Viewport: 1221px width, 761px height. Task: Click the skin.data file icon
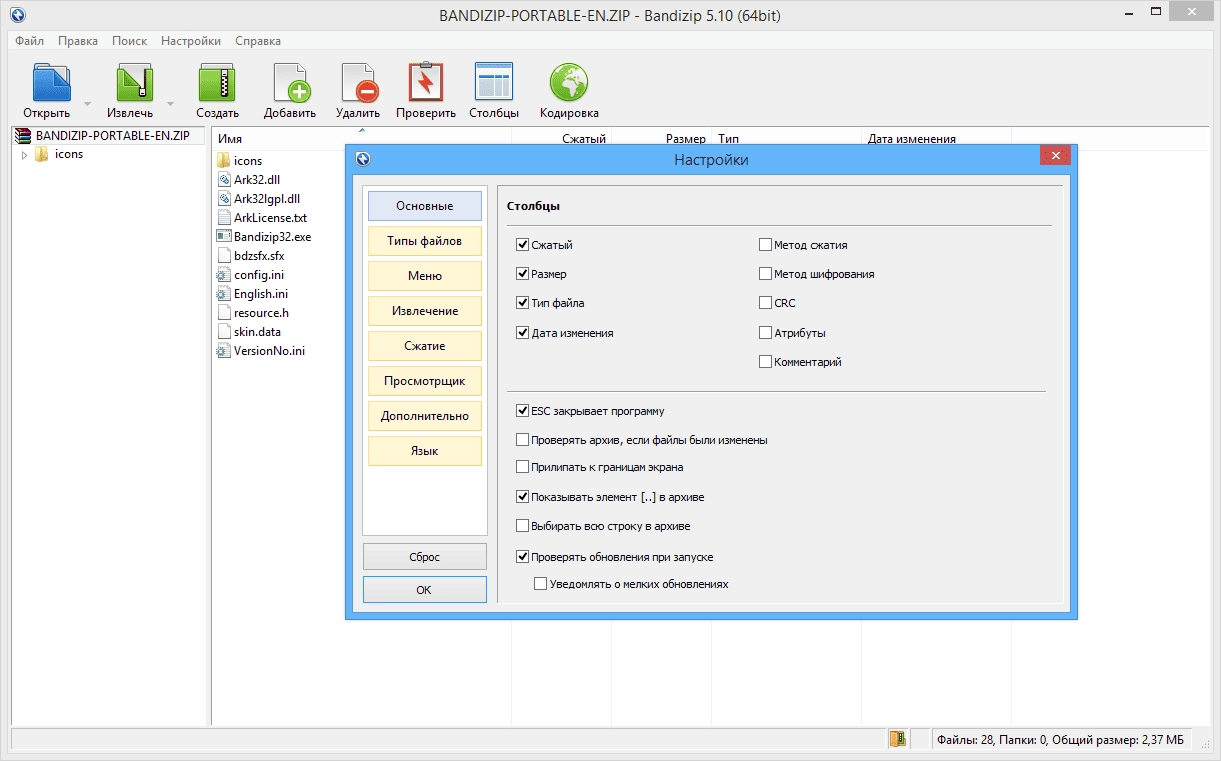click(224, 331)
